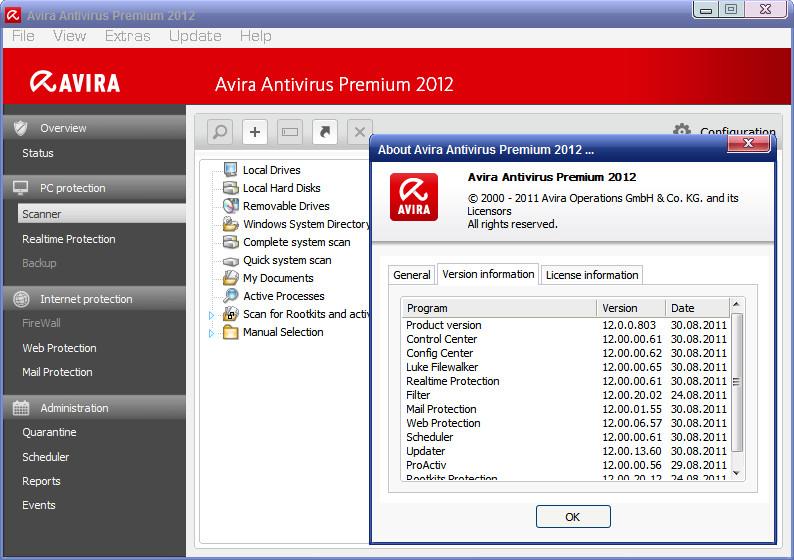Viewport: 794px width, 560px height.
Task: Click the PC protection monitor icon
Action: pyautogui.click(x=21, y=188)
